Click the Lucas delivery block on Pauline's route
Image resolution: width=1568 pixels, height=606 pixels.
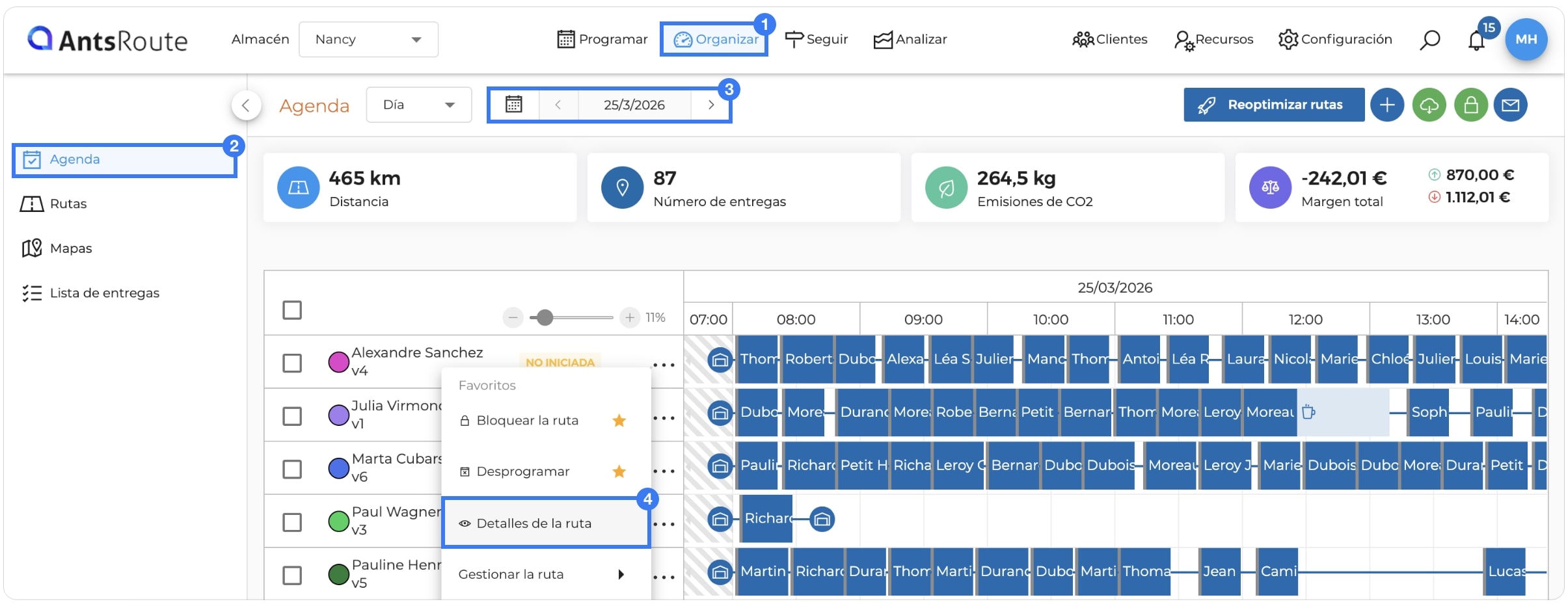coord(1506,572)
